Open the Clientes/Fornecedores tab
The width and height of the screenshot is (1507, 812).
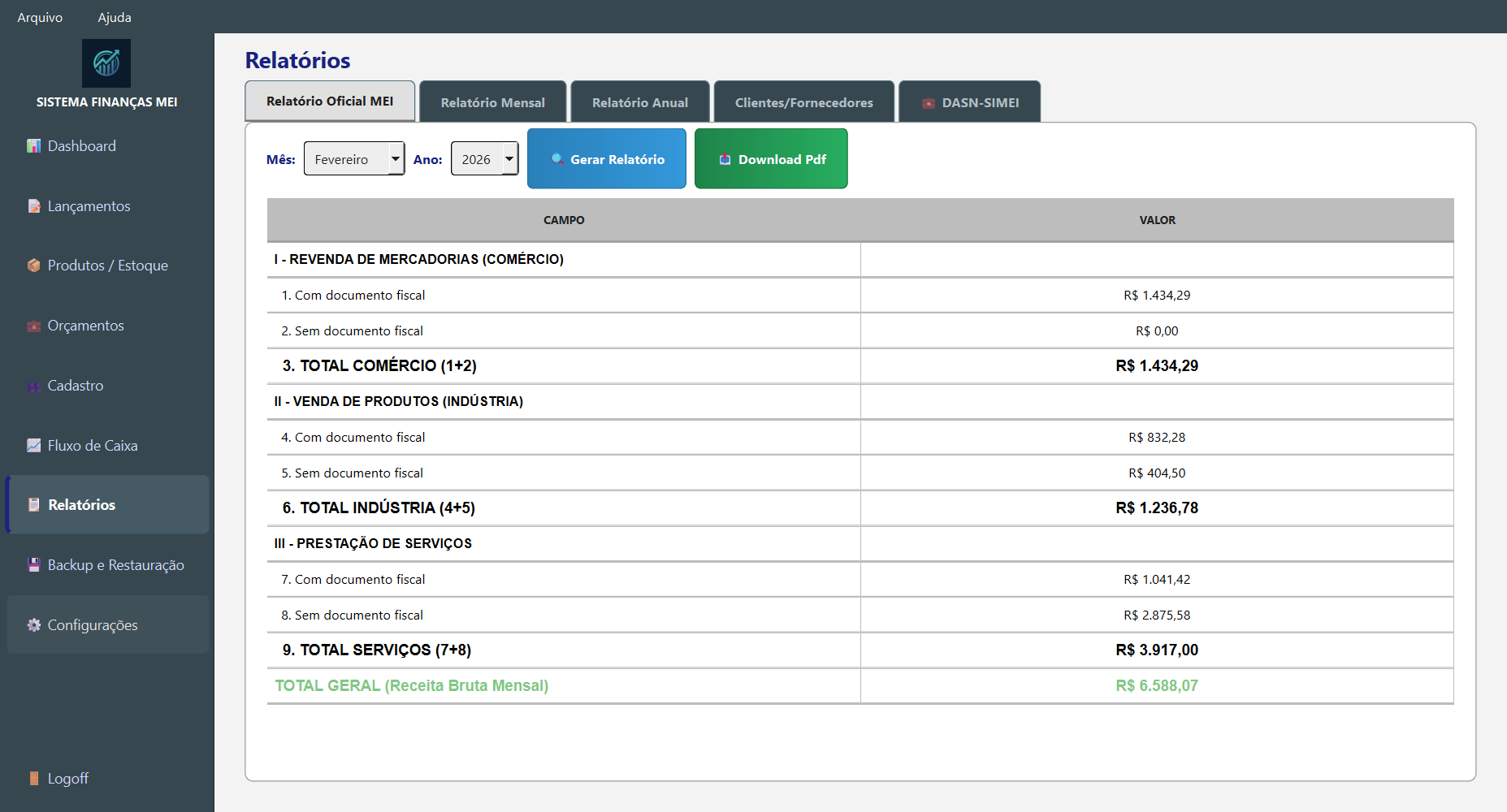803,102
